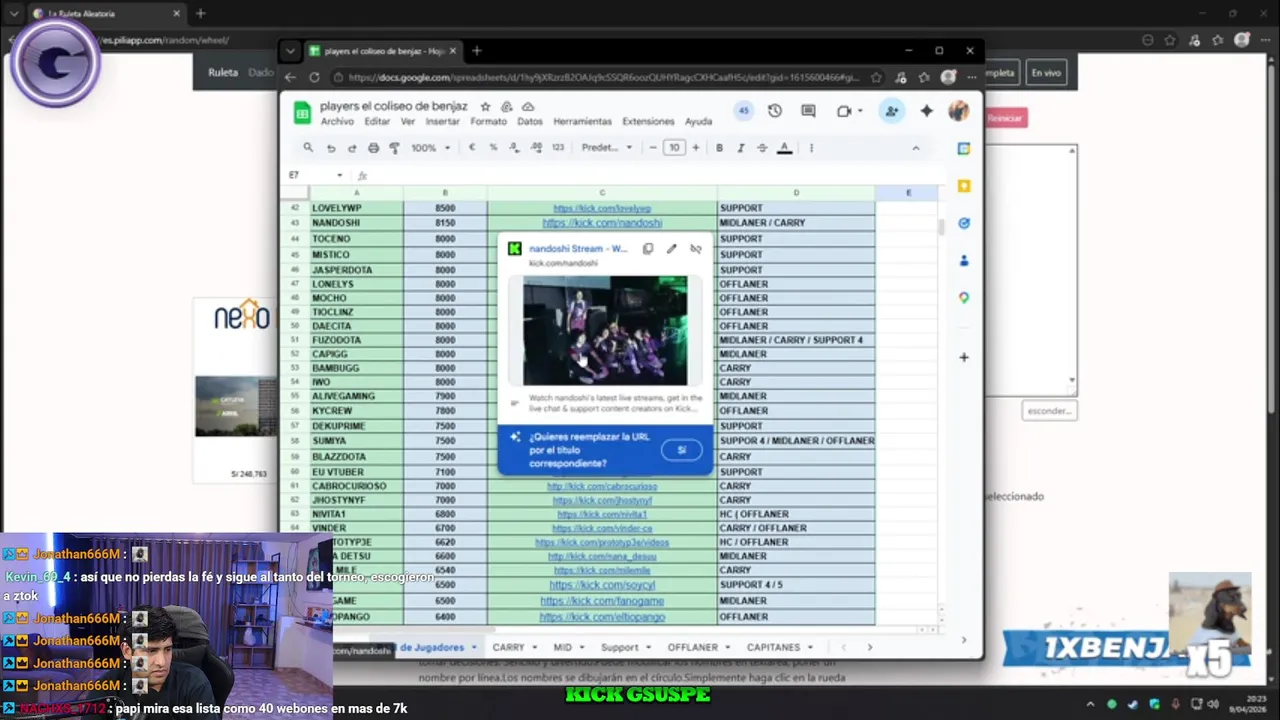1280x720 pixels.
Task: Open Google Calendar side panel icon
Action: 964,149
